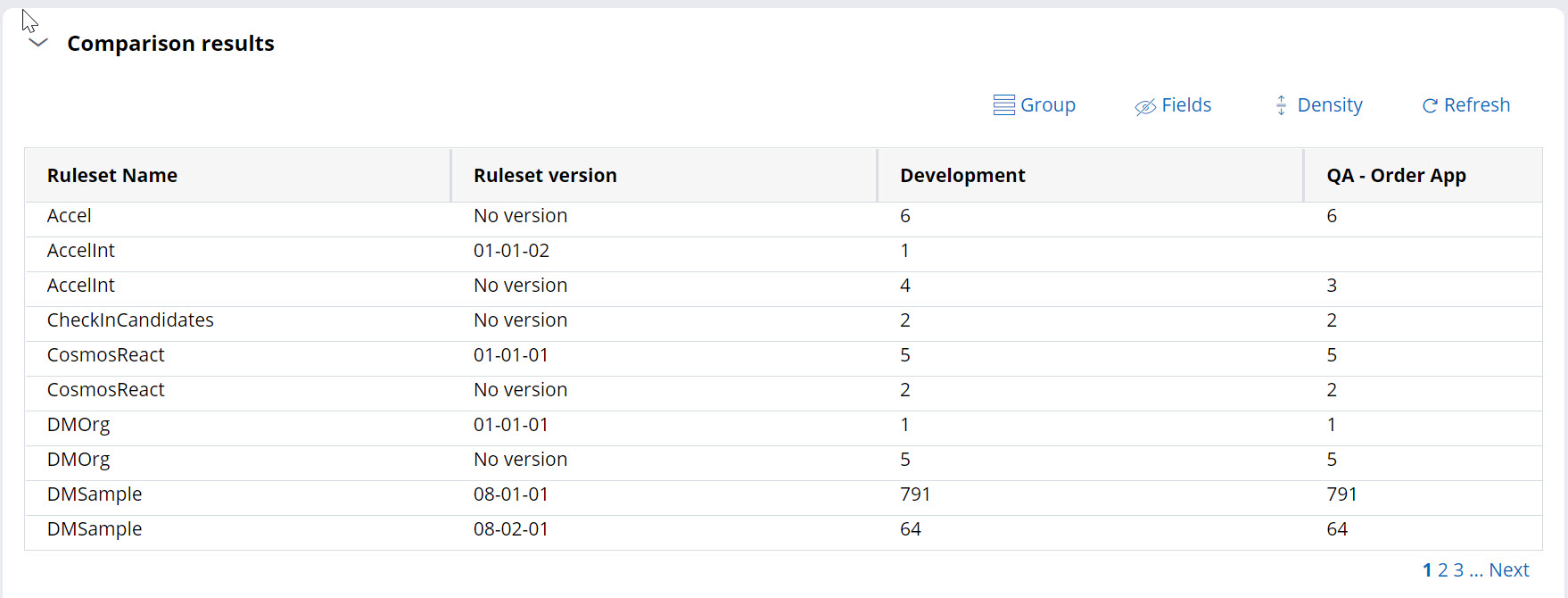Go to page 3 of results
The height and width of the screenshot is (598, 1568).
[1458, 570]
